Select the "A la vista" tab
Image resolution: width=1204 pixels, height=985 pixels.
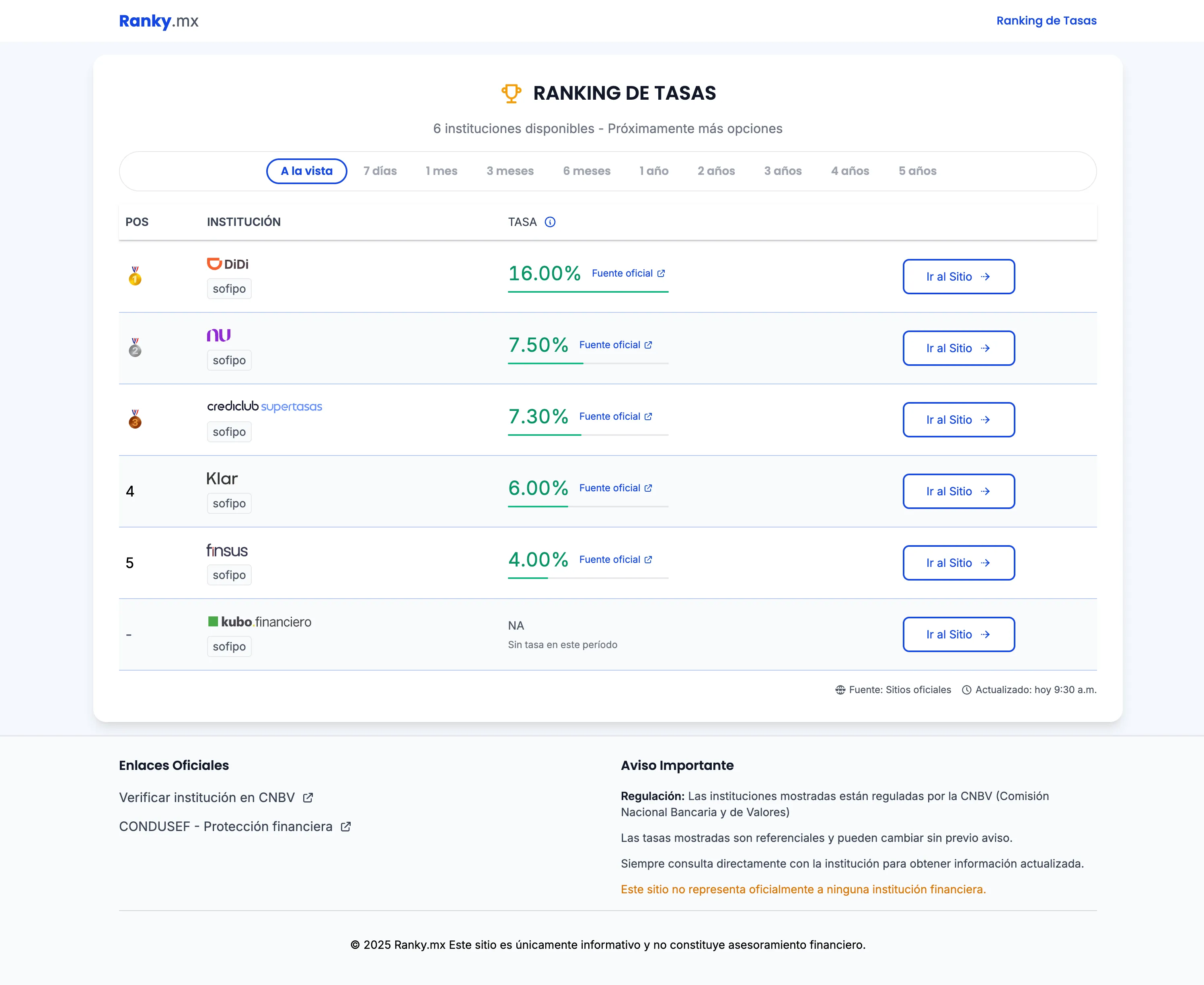tap(306, 171)
